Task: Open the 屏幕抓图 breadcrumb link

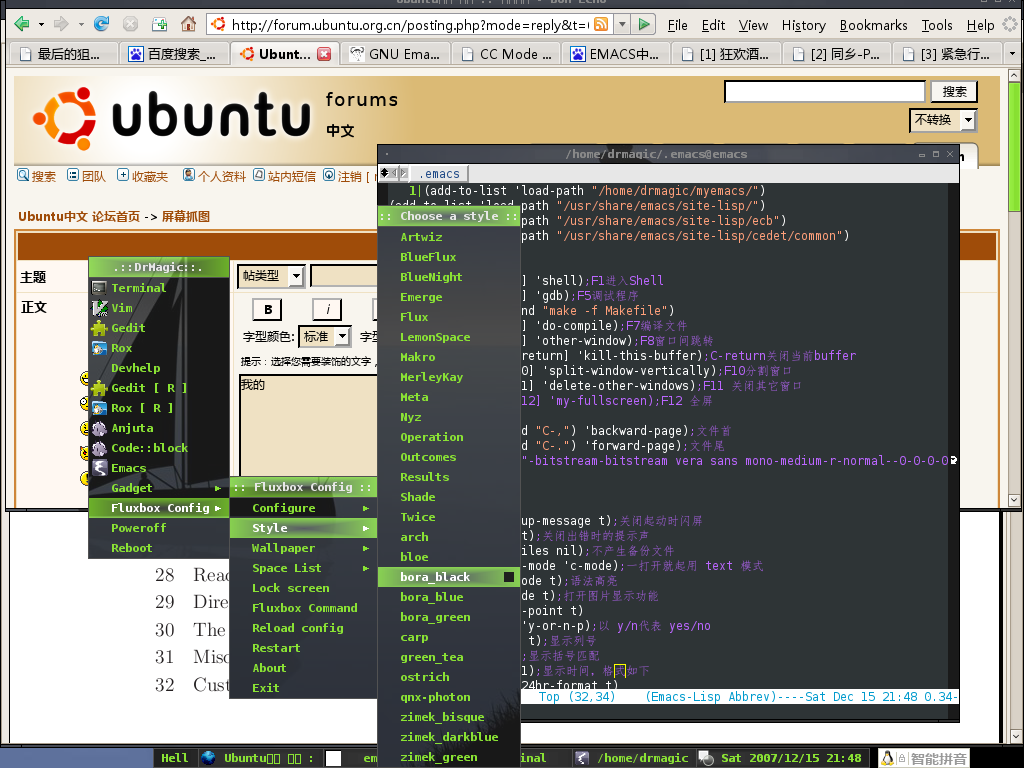Action: (185, 216)
